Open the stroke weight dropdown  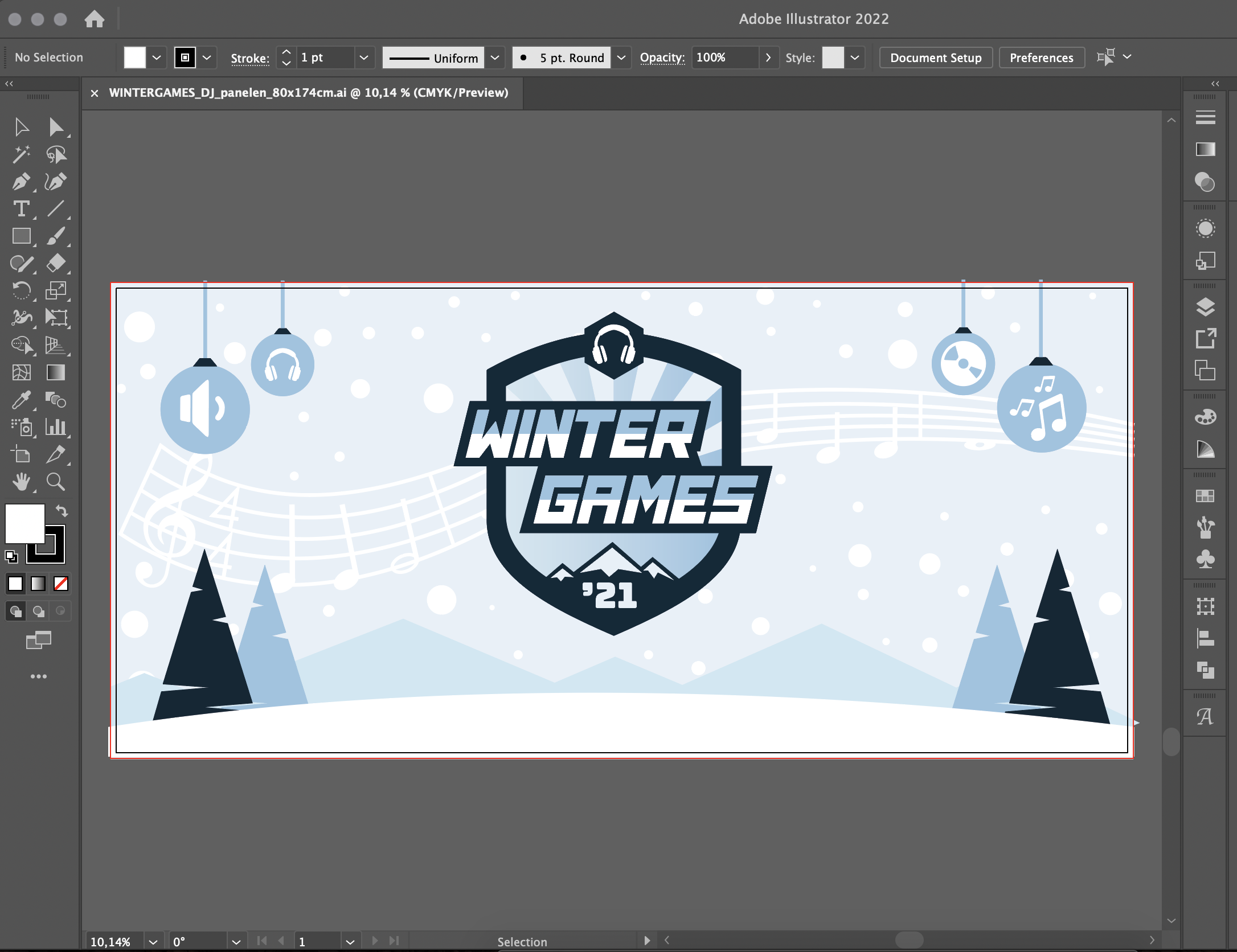point(363,58)
